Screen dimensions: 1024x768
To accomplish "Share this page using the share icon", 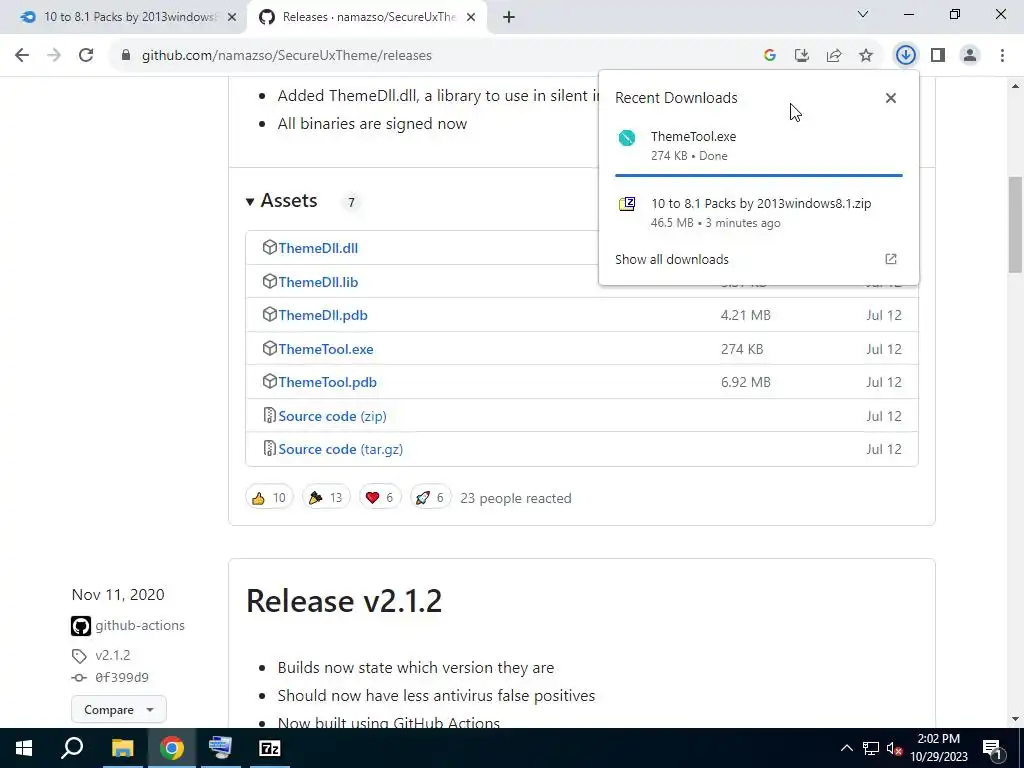I will (x=834, y=56).
